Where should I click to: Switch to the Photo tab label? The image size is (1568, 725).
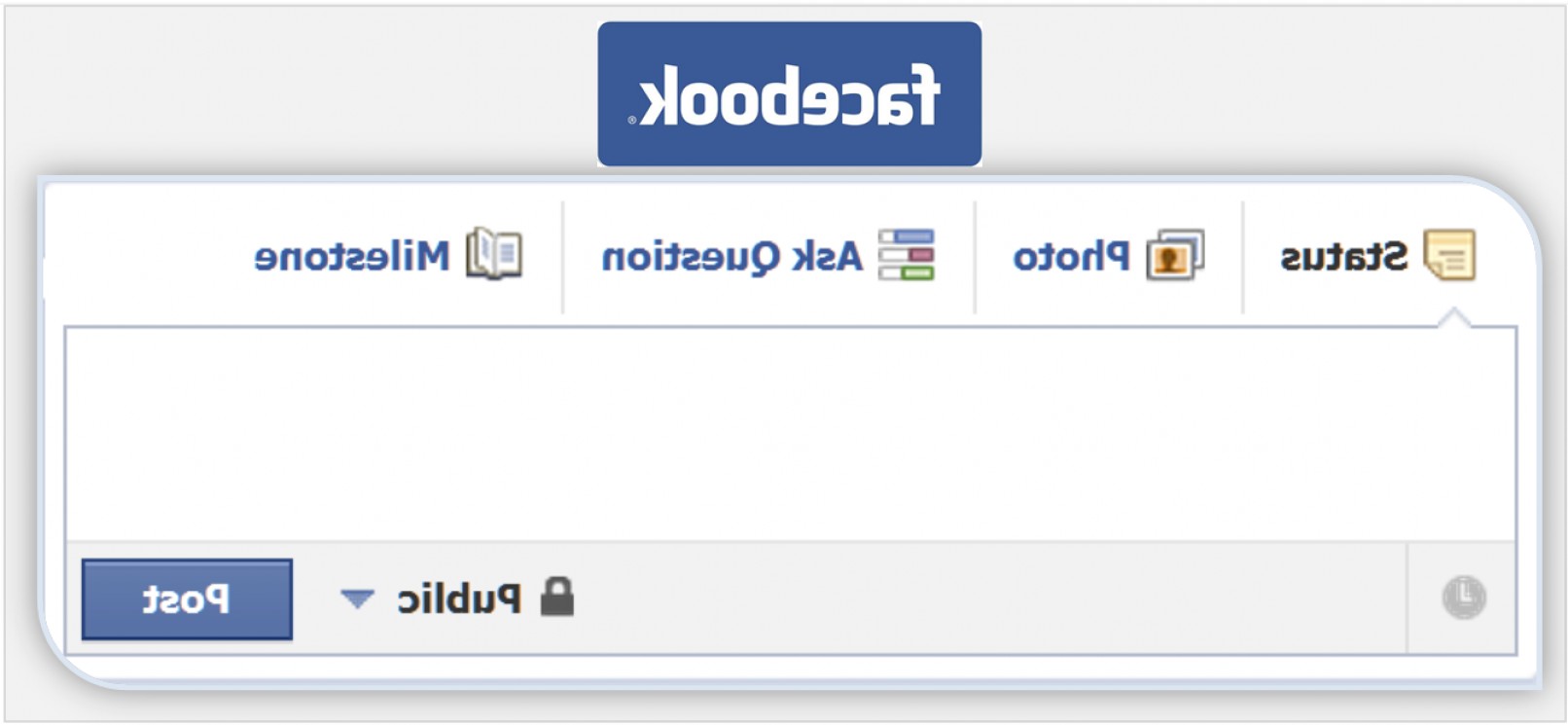1071,257
